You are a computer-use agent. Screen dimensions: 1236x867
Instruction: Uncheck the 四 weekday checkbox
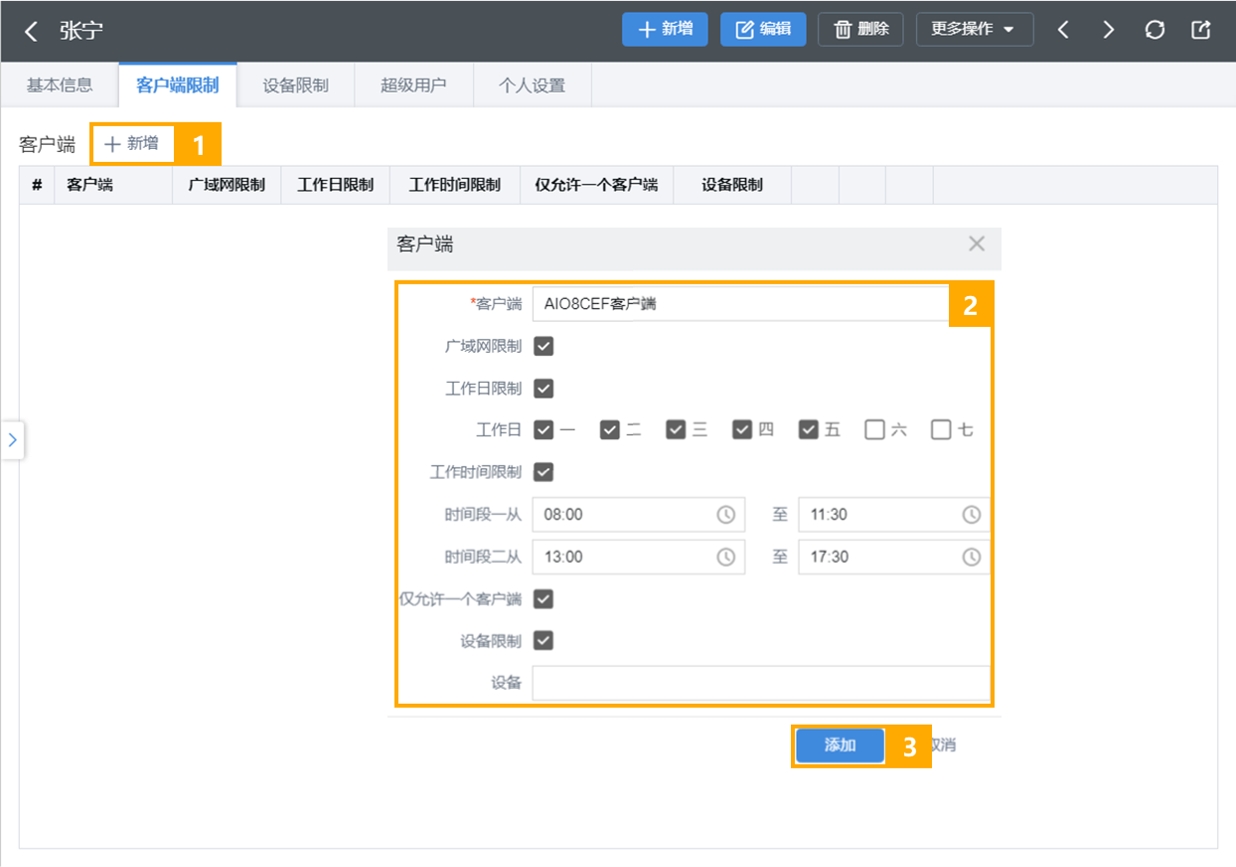pyautogui.click(x=742, y=430)
